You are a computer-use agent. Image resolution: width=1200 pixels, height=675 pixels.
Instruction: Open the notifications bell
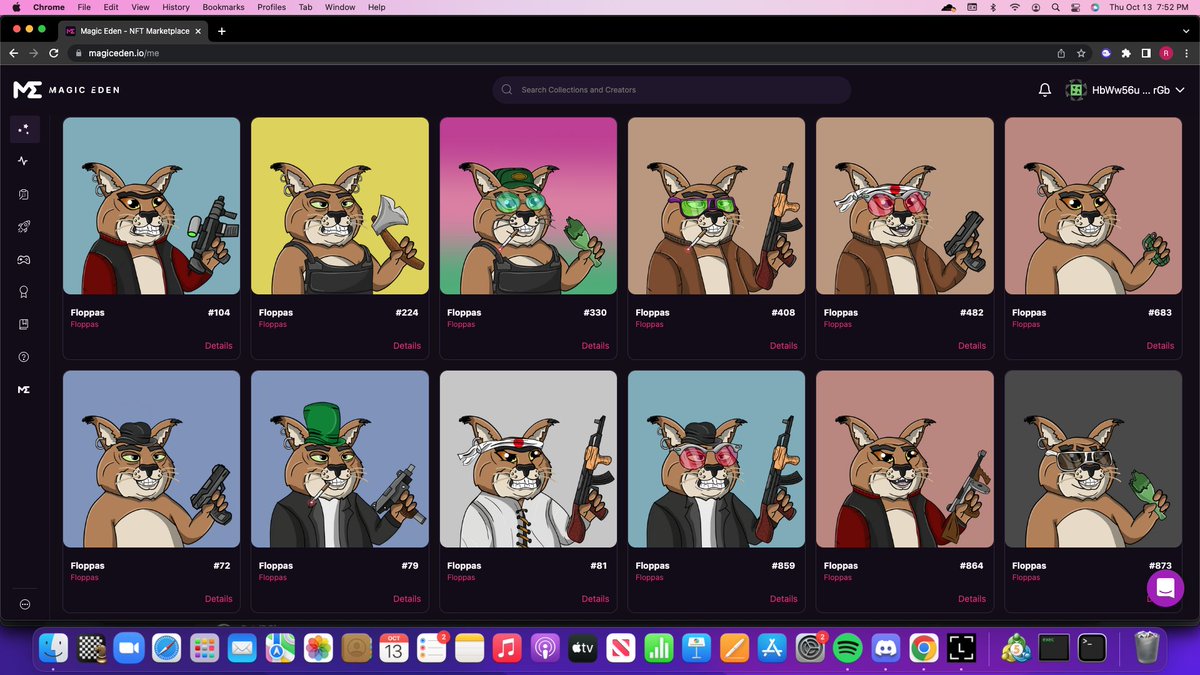pos(1045,90)
